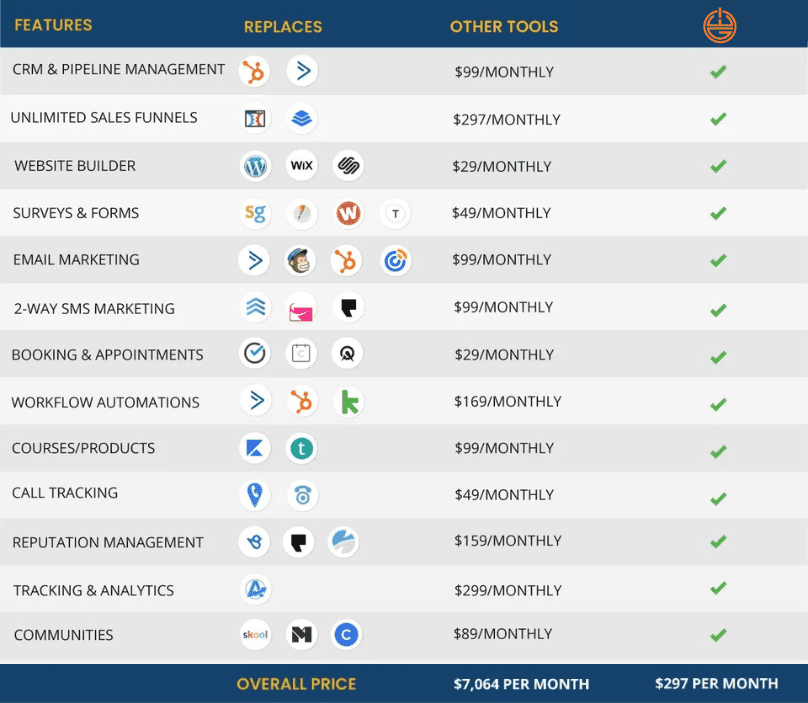Click the green K icon in Workflow Automations
The height and width of the screenshot is (703, 808).
[x=349, y=402]
